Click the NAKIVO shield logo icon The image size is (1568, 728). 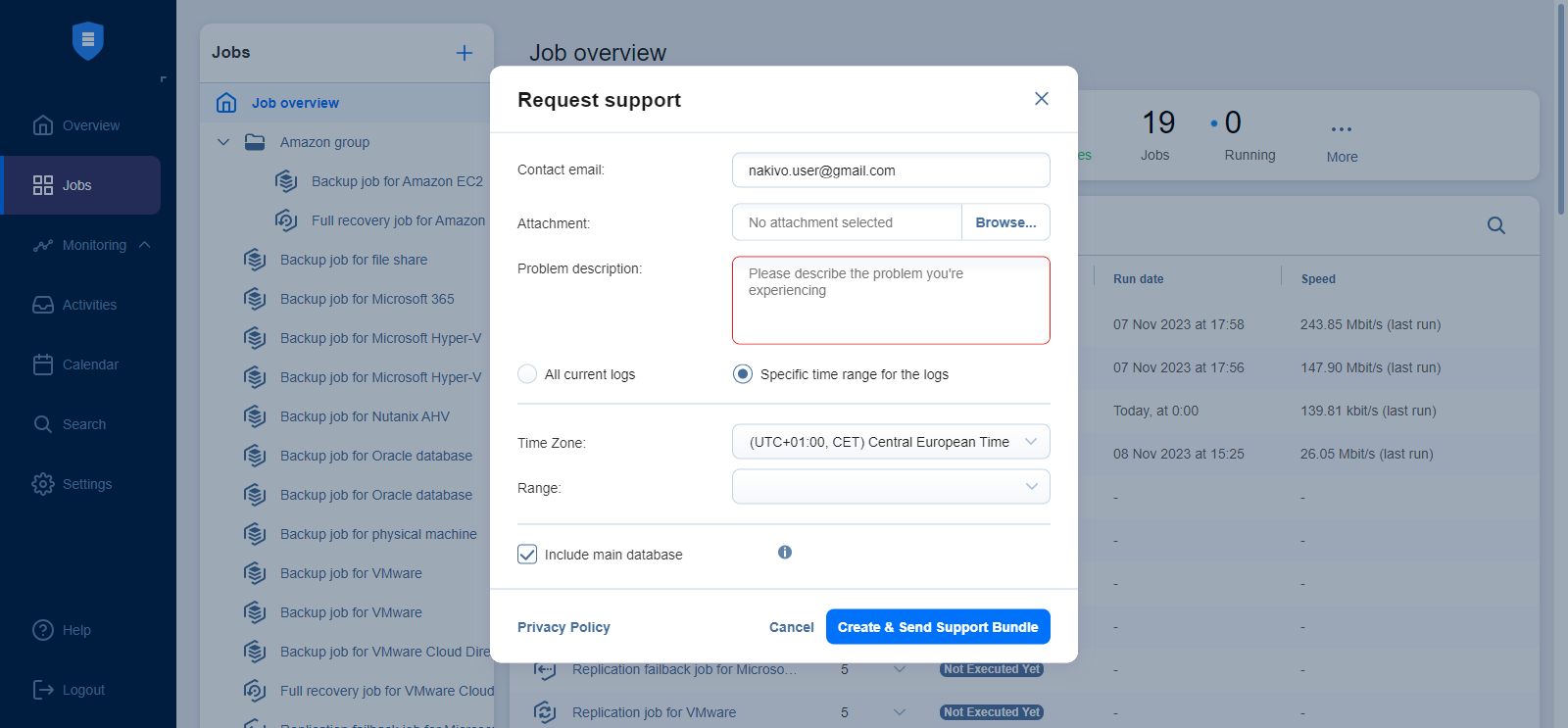[88, 40]
